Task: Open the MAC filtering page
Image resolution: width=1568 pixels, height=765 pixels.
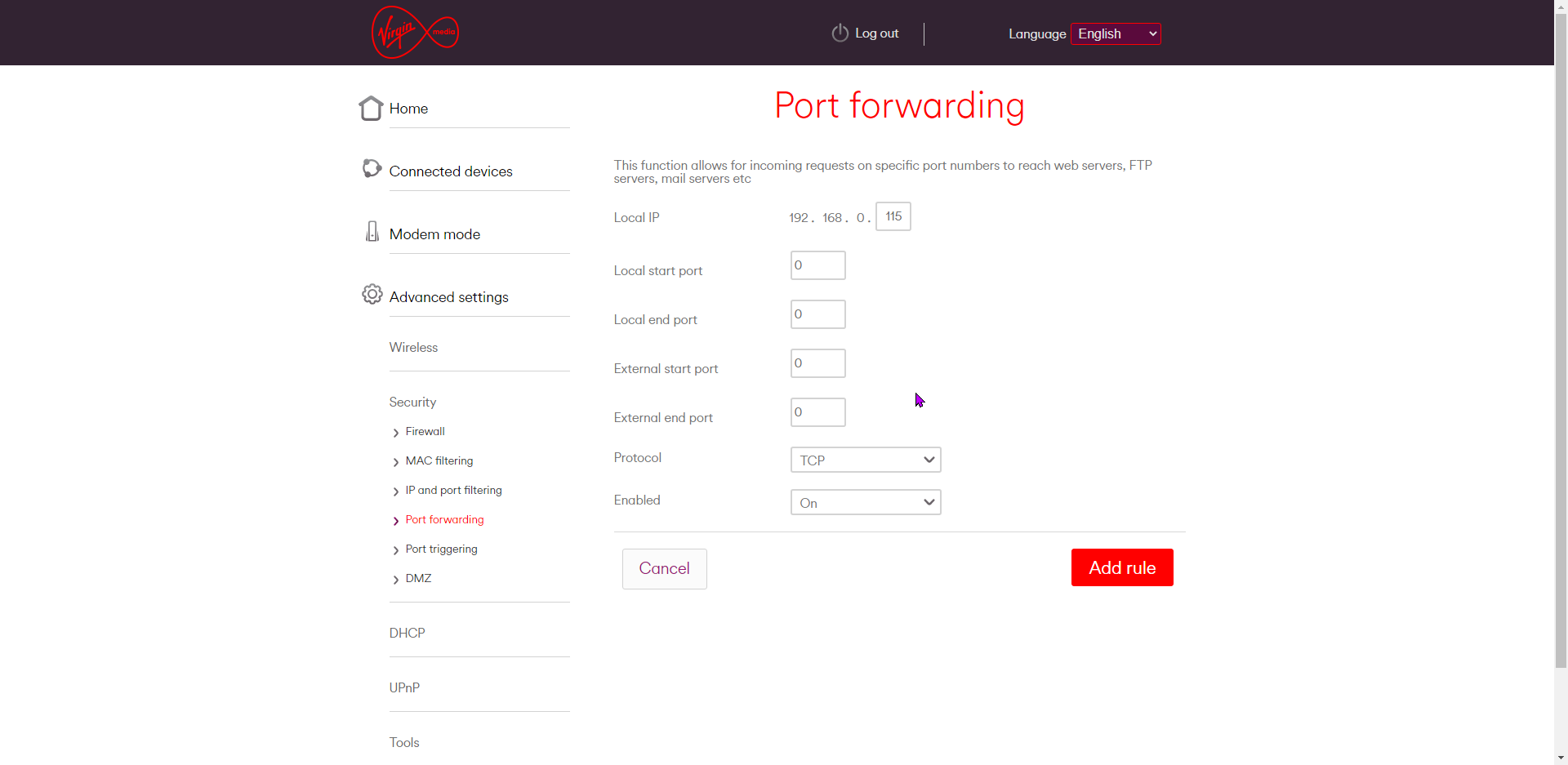Action: point(439,460)
